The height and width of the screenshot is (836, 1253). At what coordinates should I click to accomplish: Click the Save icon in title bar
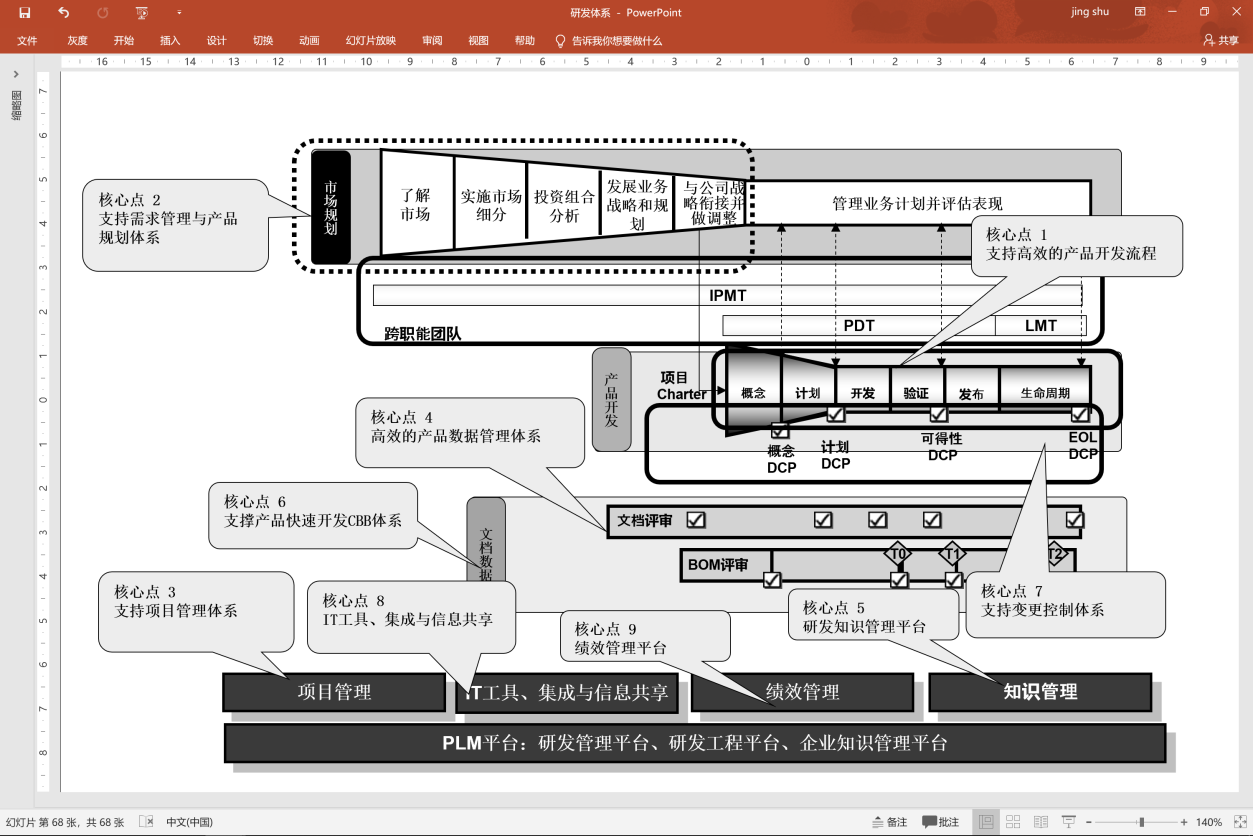[x=25, y=12]
